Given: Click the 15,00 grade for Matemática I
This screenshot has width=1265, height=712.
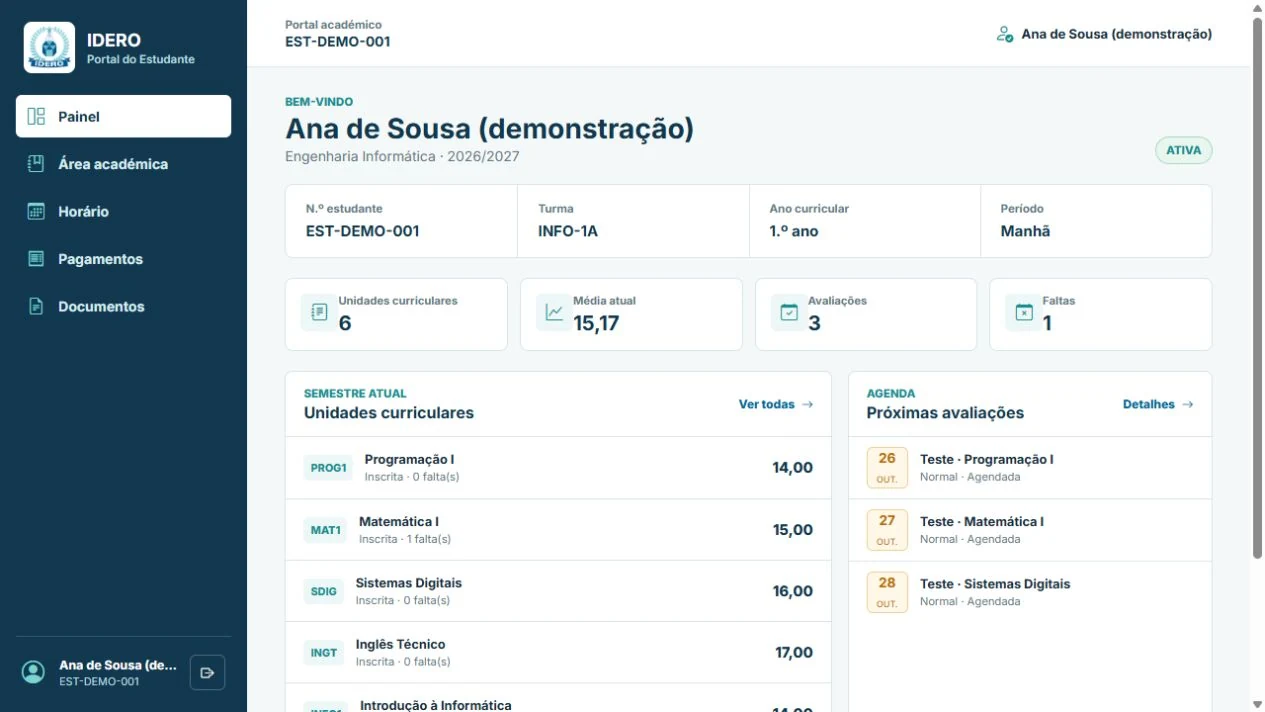Looking at the screenshot, I should (x=792, y=530).
